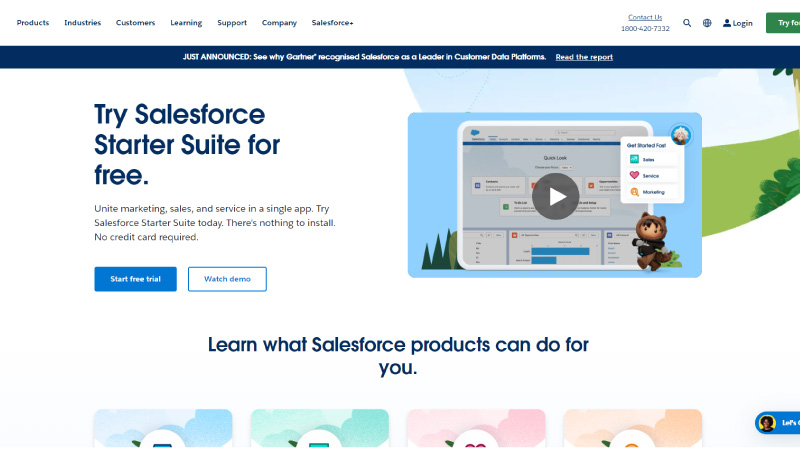Open the teal product card
The width and height of the screenshot is (800, 450).
[x=319, y=429]
